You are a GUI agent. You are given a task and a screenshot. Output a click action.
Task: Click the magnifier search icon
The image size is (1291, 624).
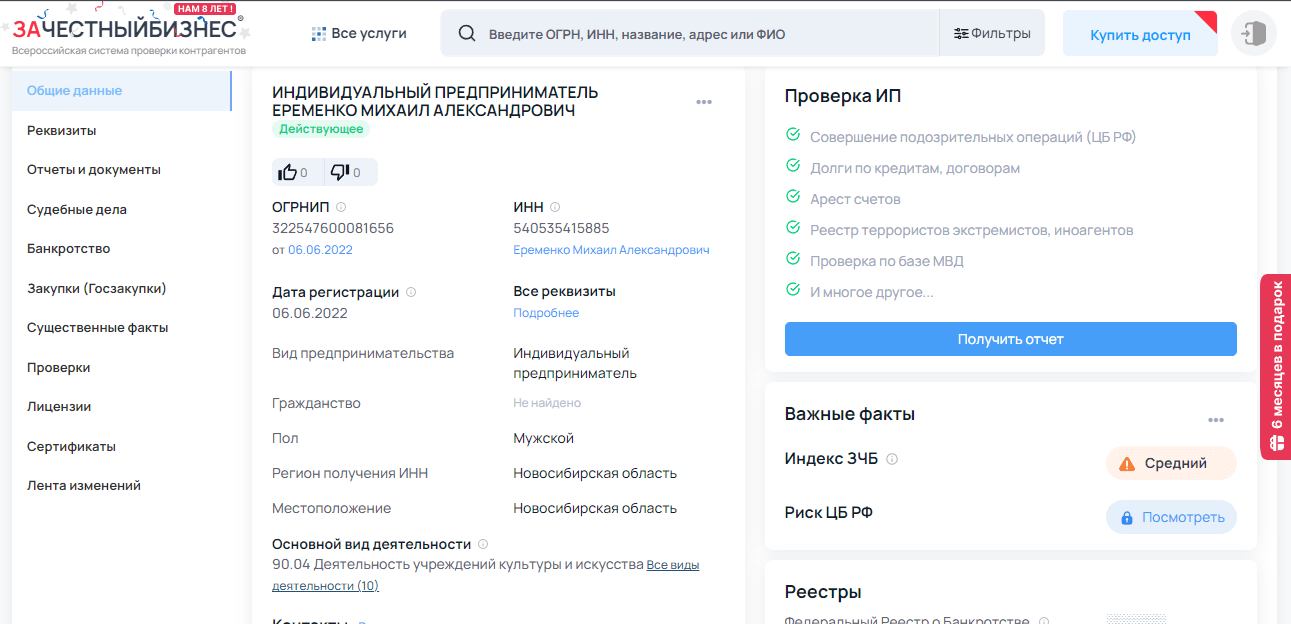(467, 34)
